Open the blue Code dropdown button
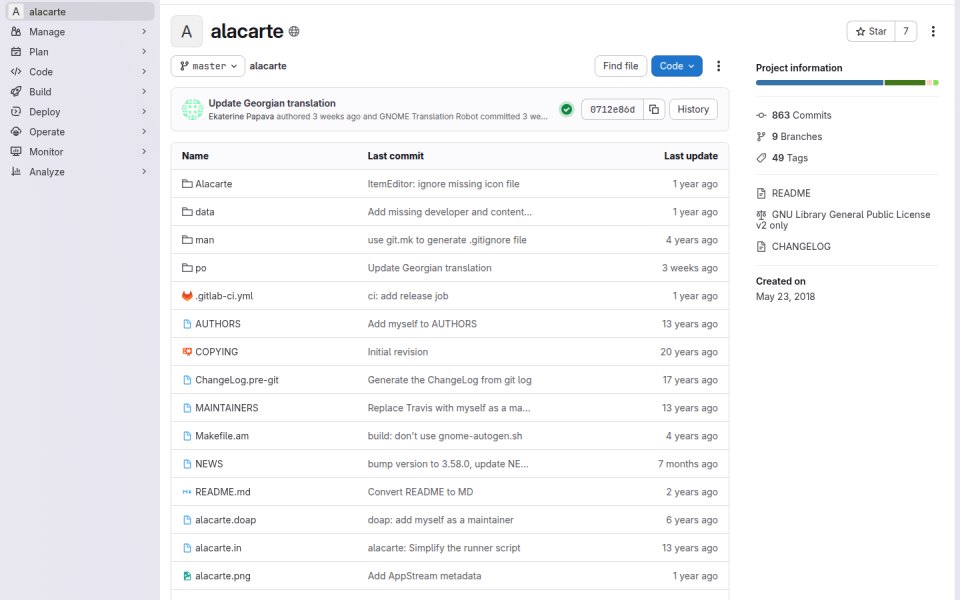Image resolution: width=960 pixels, height=600 pixels. (x=677, y=66)
